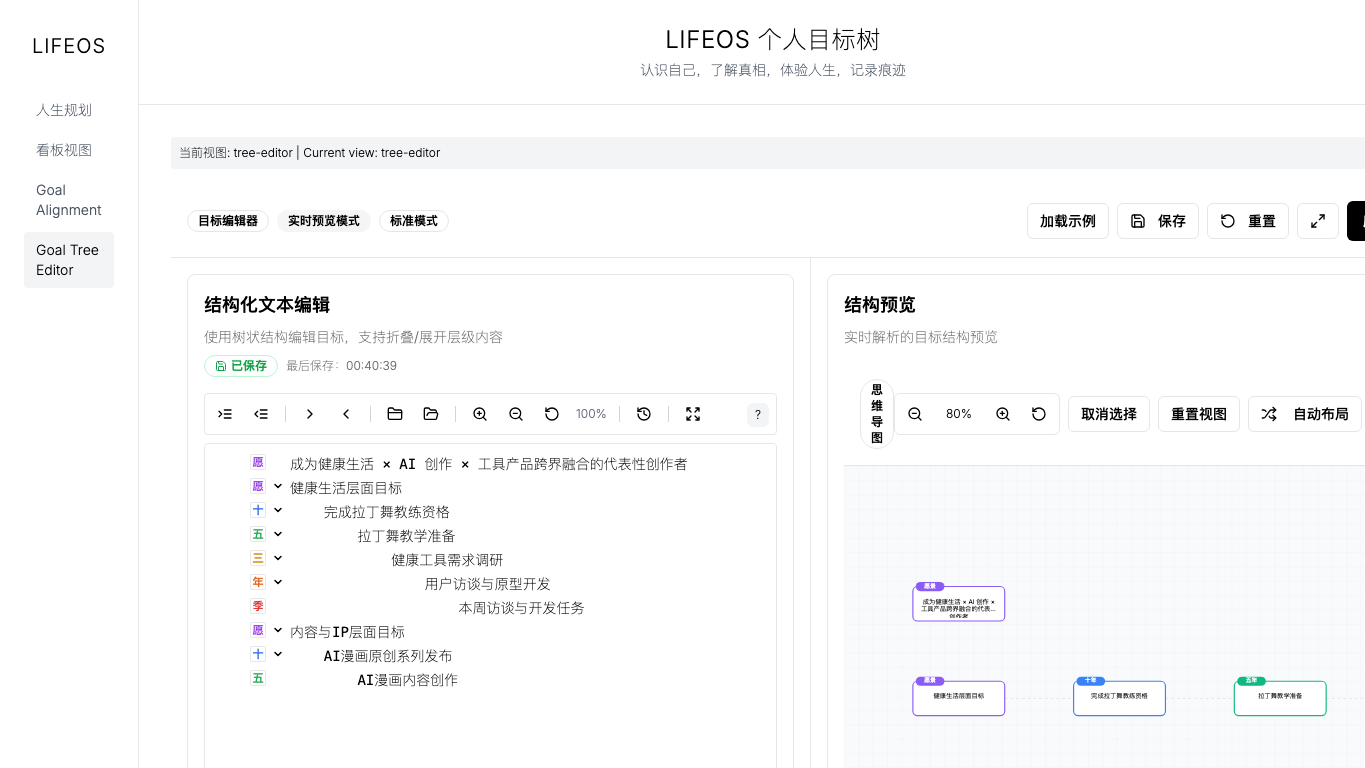The height and width of the screenshot is (768, 1365).
Task: Click the 保存 save button
Action: [x=1157, y=221]
